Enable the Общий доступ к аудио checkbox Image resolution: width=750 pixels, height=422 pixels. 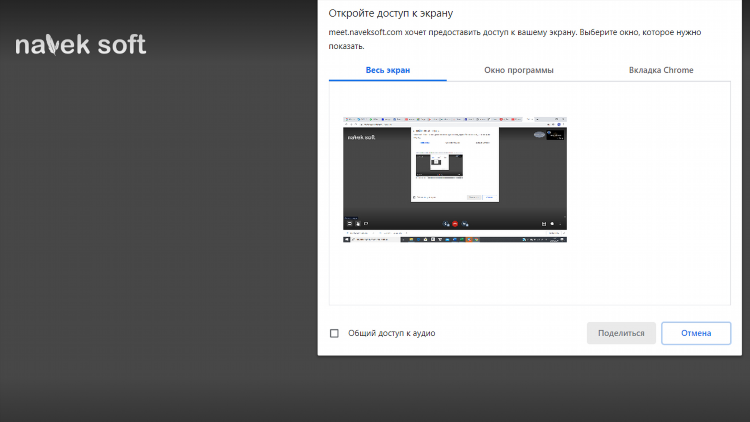334,333
